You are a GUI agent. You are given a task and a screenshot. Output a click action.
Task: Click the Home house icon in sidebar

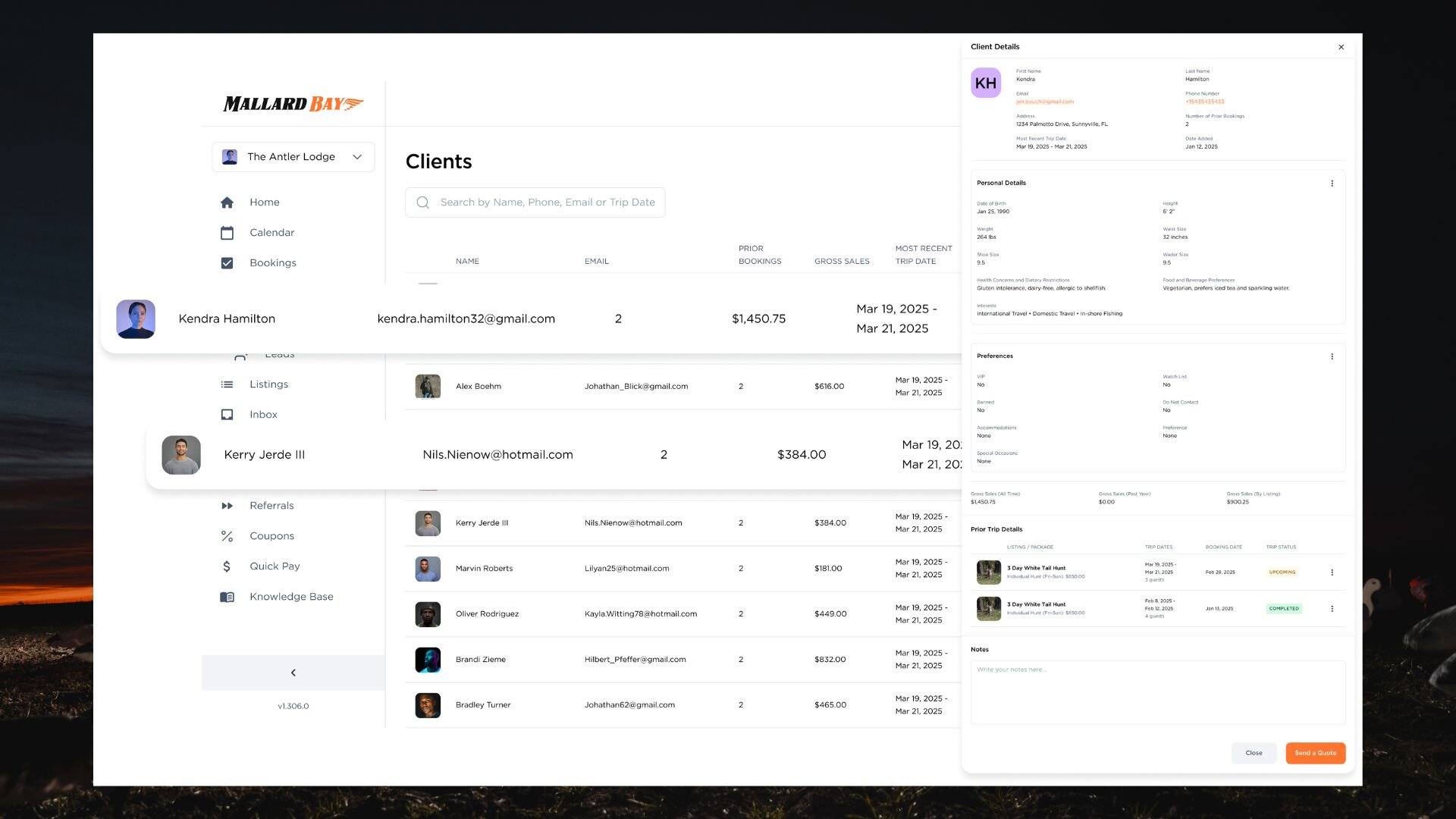(227, 202)
